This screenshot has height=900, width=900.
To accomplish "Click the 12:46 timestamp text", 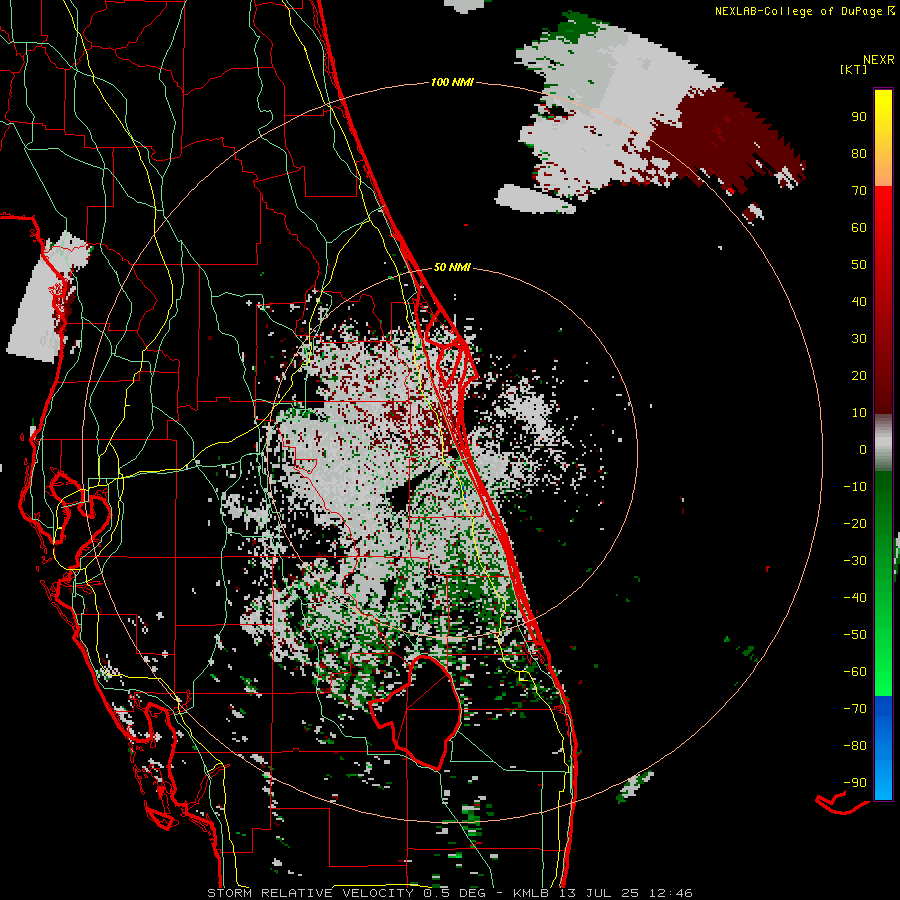I will [x=670, y=893].
